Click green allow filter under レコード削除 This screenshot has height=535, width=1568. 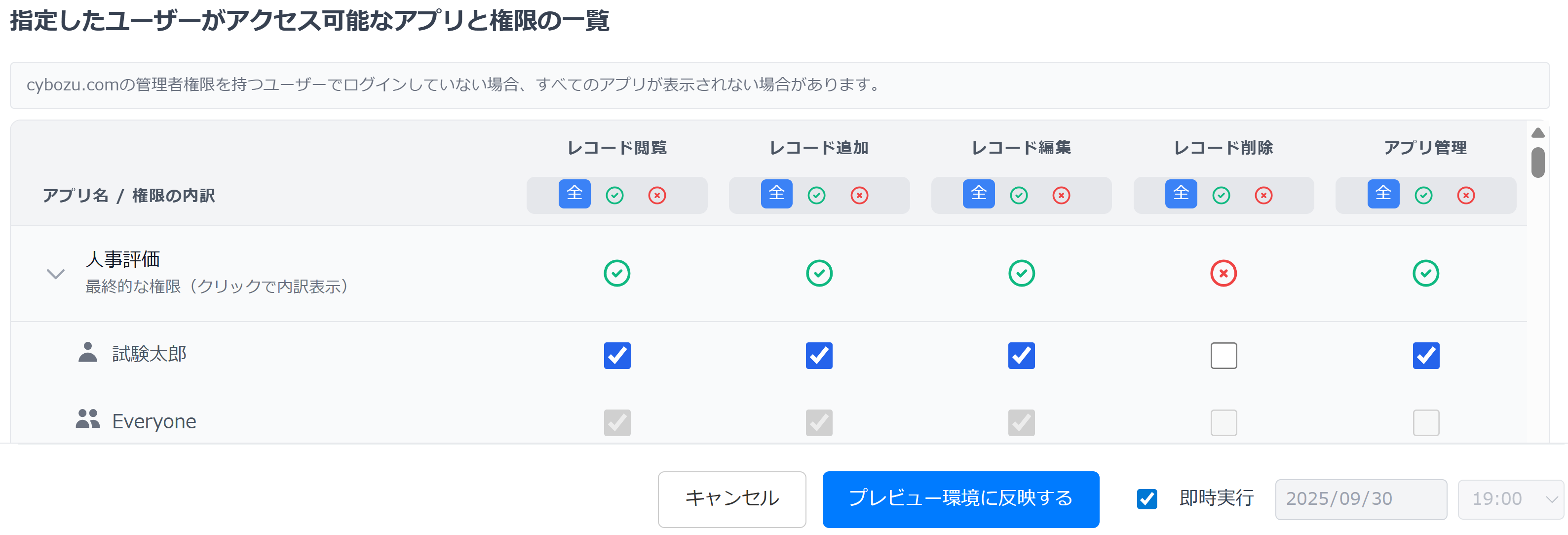(1221, 196)
